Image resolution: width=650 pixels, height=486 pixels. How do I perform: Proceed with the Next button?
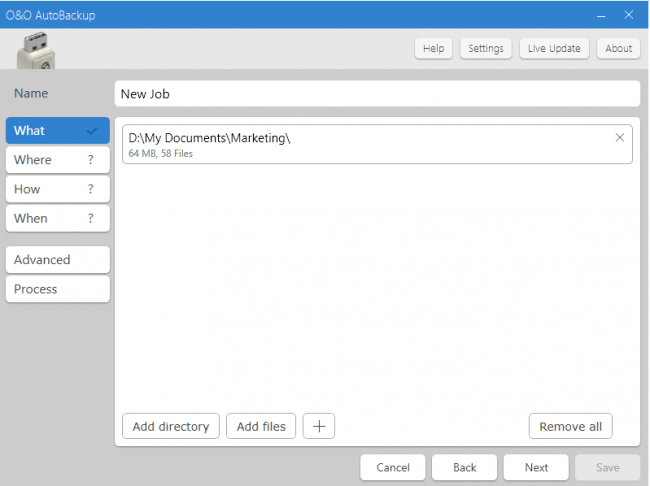tap(536, 467)
